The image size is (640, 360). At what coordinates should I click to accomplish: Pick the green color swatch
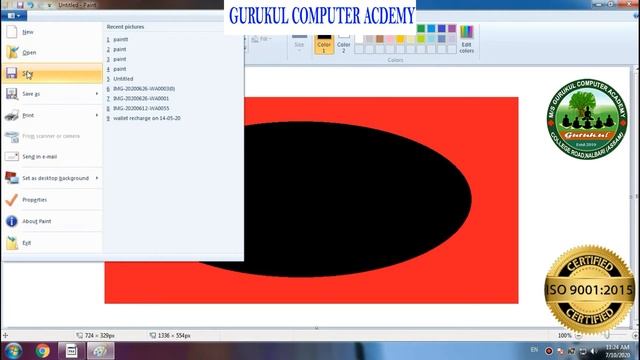tap(421, 29)
